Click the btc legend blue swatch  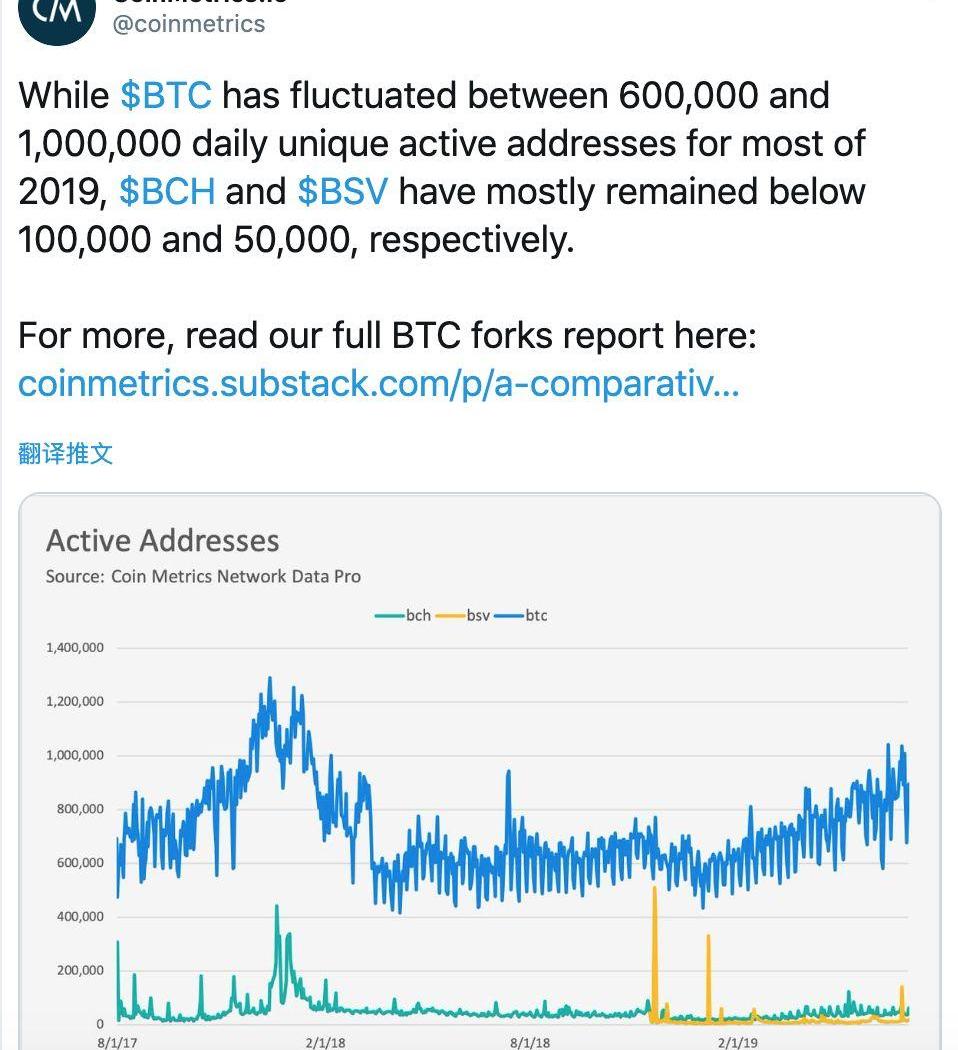click(x=509, y=615)
